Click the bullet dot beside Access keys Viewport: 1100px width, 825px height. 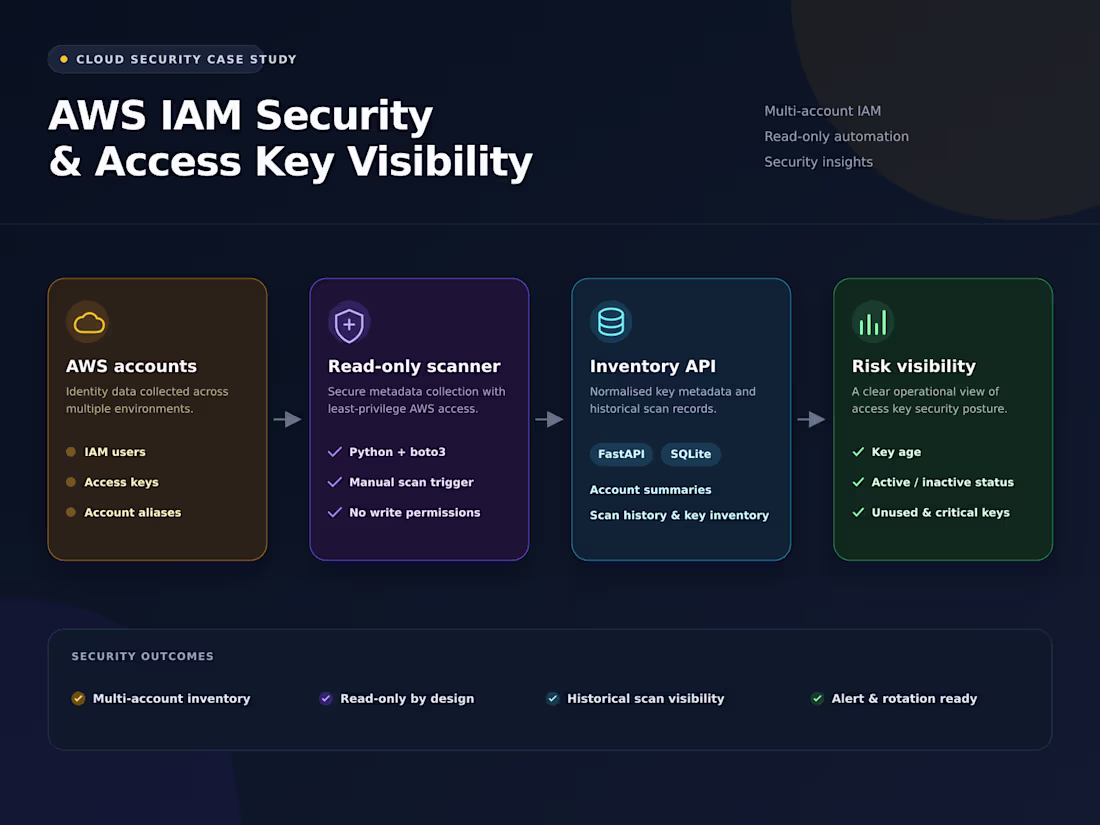coord(71,482)
